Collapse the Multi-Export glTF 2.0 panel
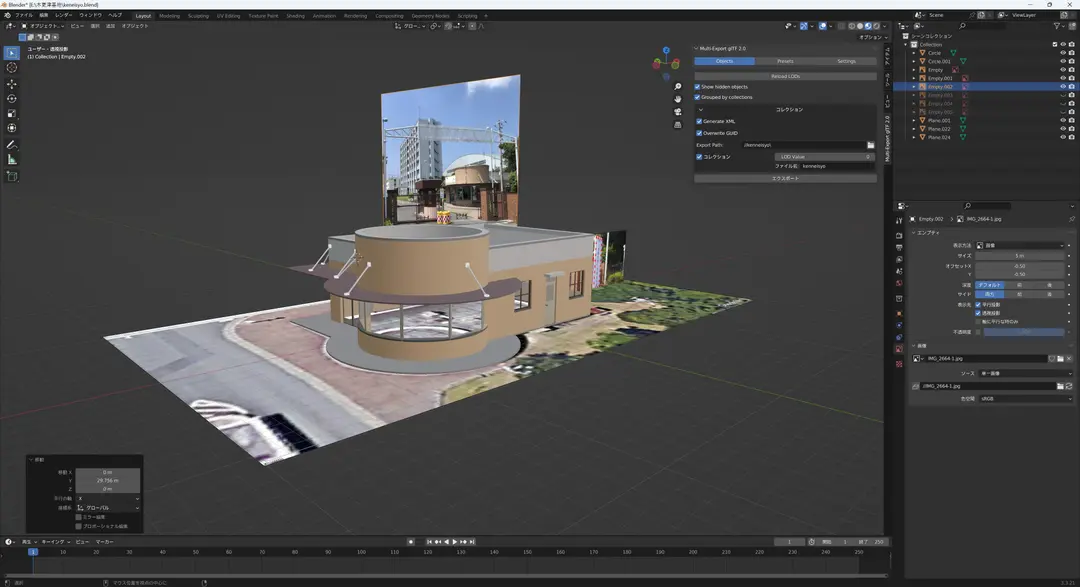Screen dimensions: 1080x587 click(x=696, y=49)
